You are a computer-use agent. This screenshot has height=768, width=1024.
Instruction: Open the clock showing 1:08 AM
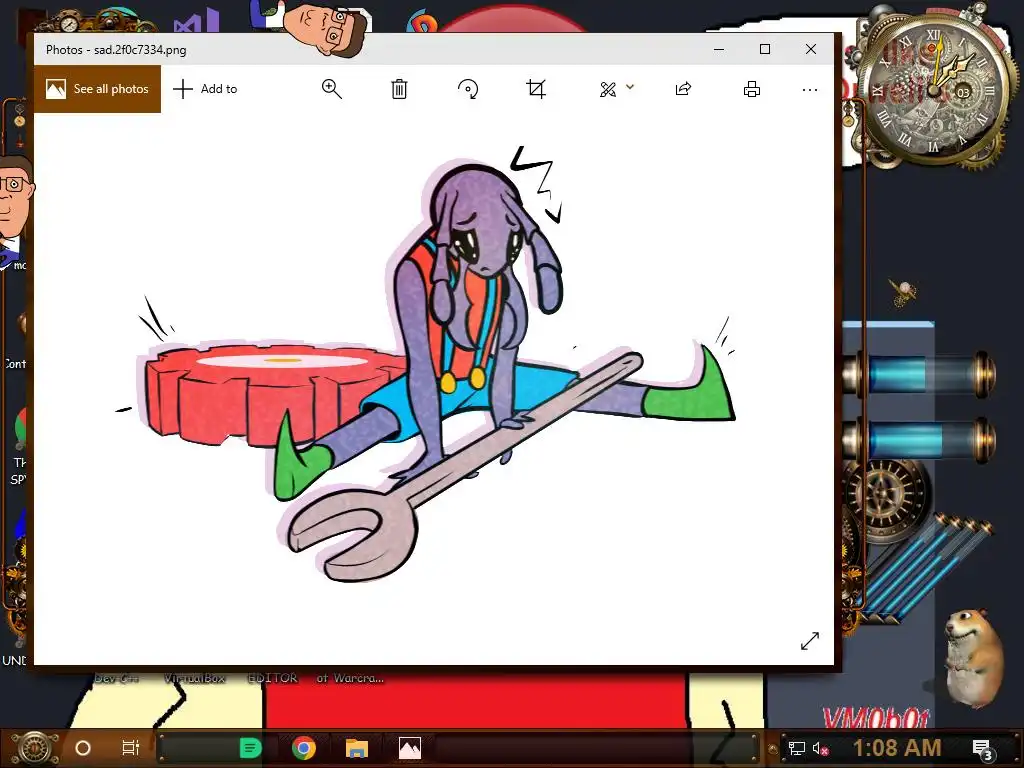(x=897, y=747)
